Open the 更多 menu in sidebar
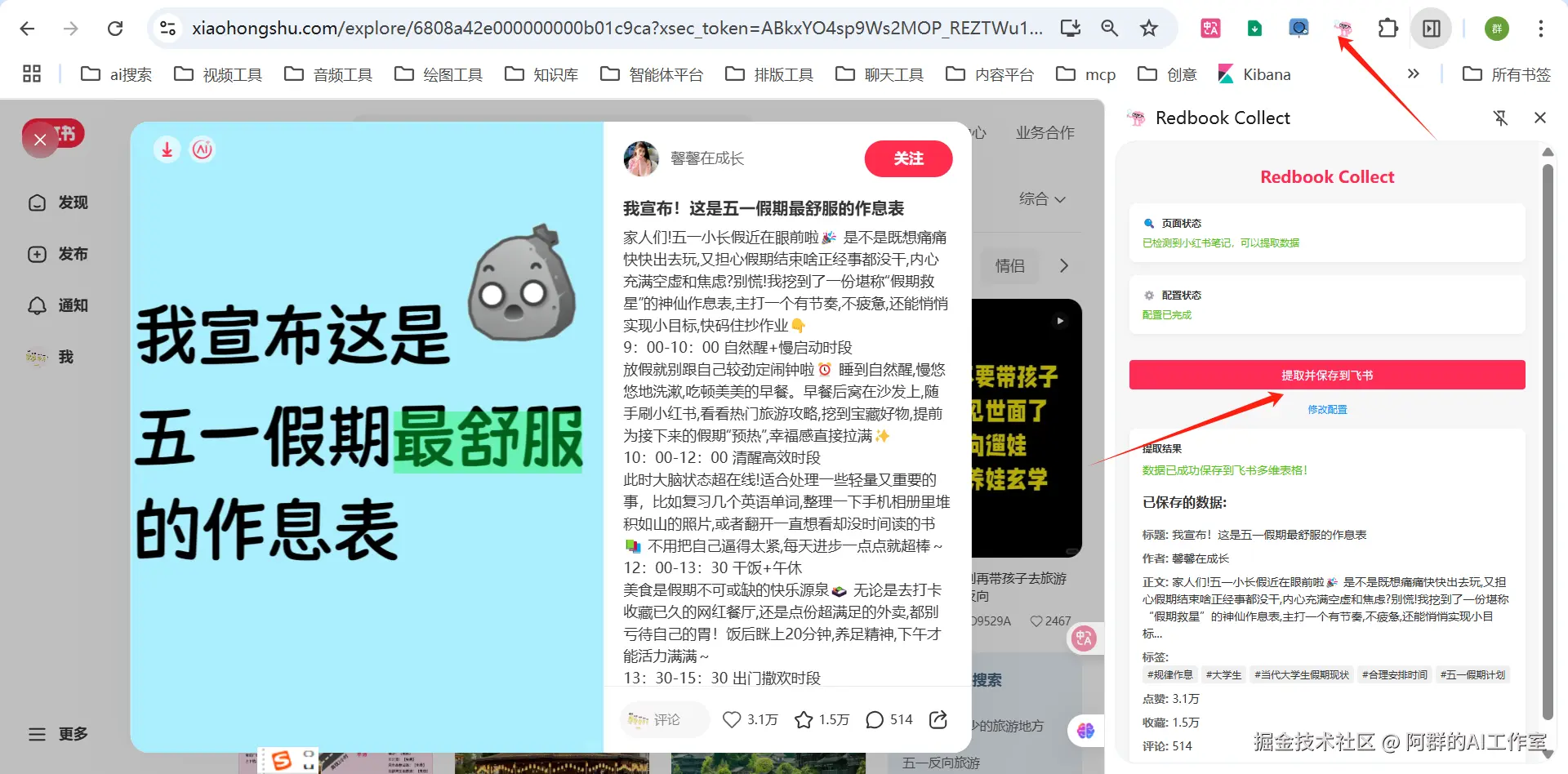1568x774 pixels. [x=58, y=734]
